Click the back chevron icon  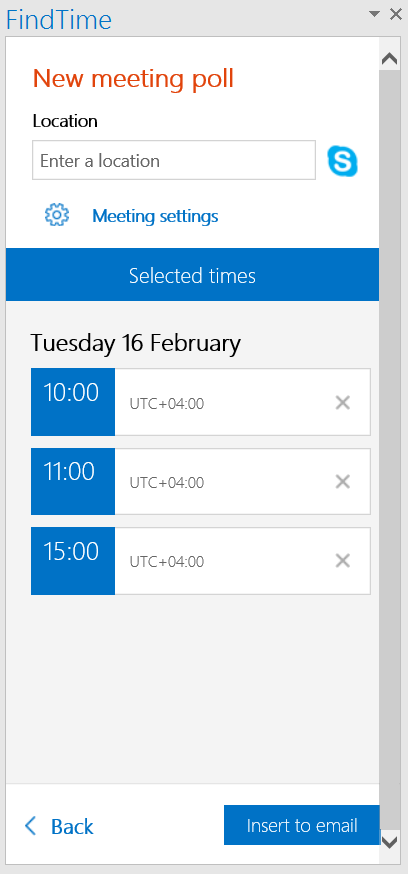[x=31, y=826]
